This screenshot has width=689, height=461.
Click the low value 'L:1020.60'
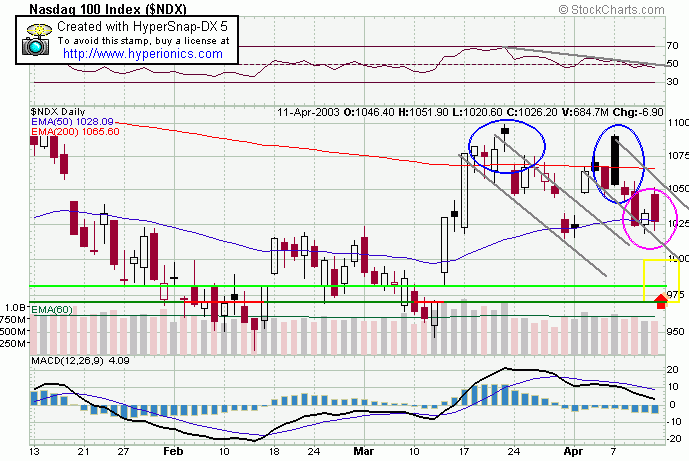(x=477, y=113)
